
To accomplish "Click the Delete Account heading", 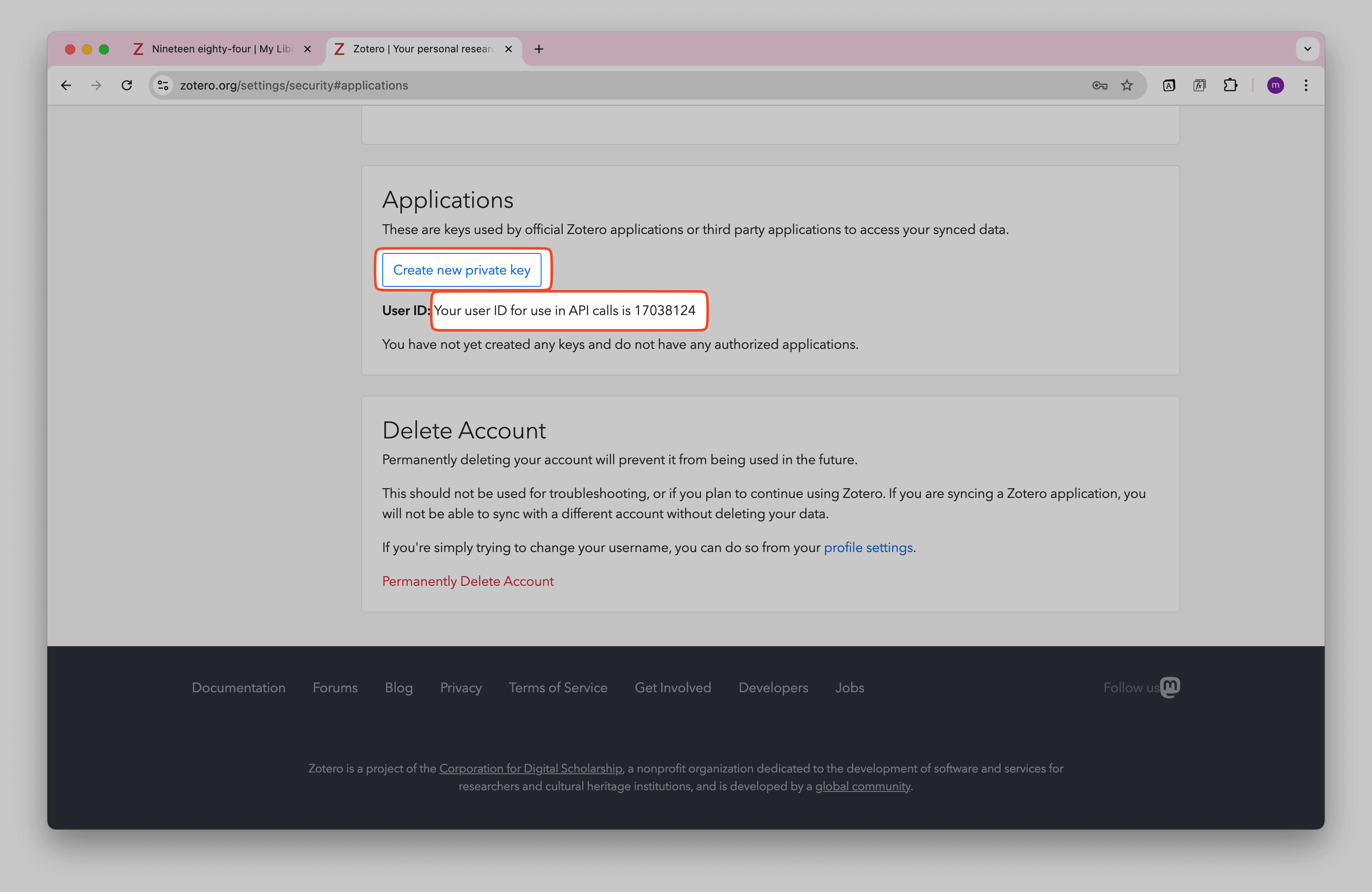I will click(x=464, y=430).
